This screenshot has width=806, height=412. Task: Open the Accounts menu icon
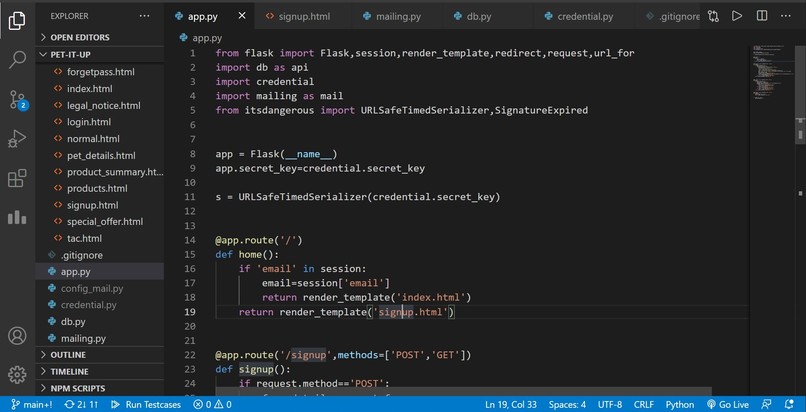point(17,335)
